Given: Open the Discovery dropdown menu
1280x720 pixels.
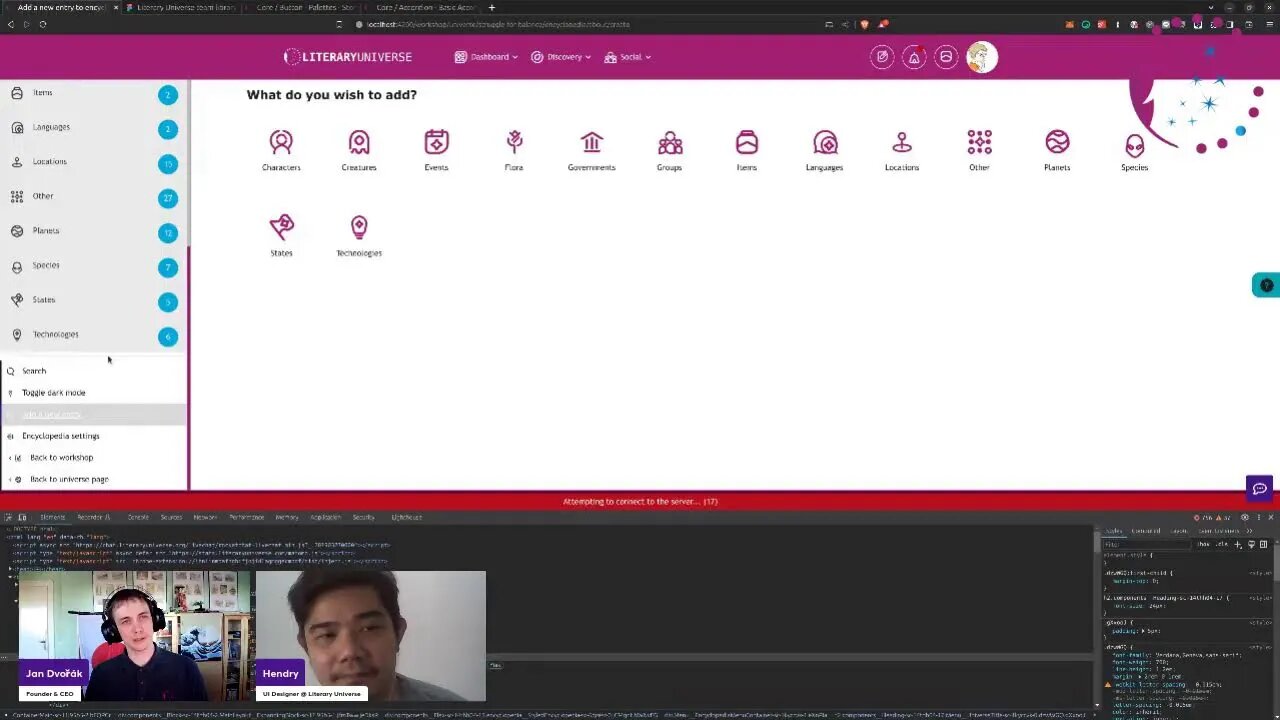Looking at the screenshot, I should coord(560,57).
